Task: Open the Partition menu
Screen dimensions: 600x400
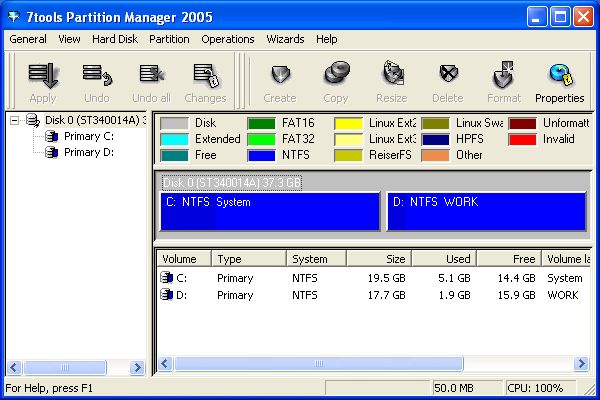Action: 169,39
